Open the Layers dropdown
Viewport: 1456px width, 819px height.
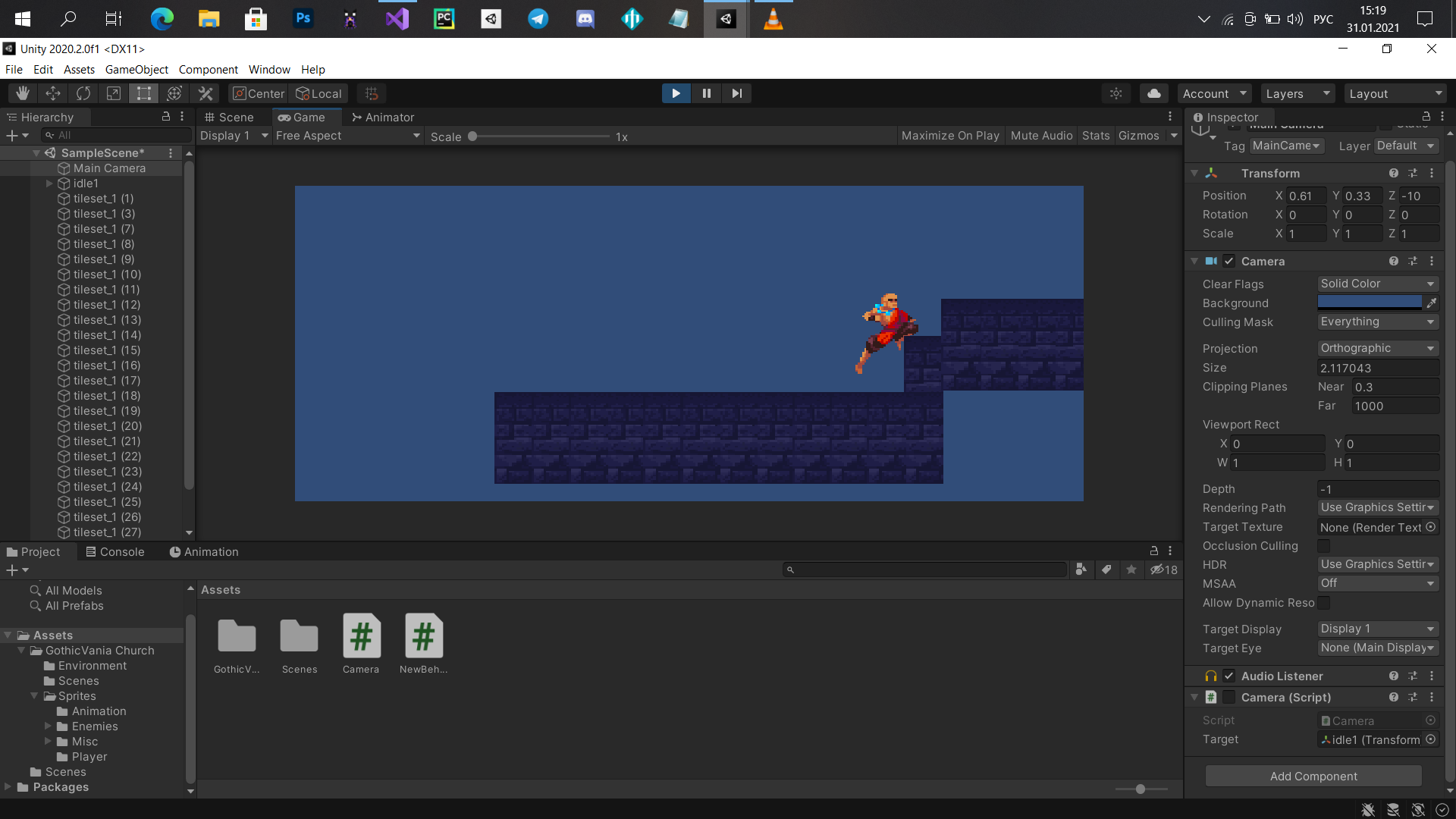click(x=1298, y=93)
